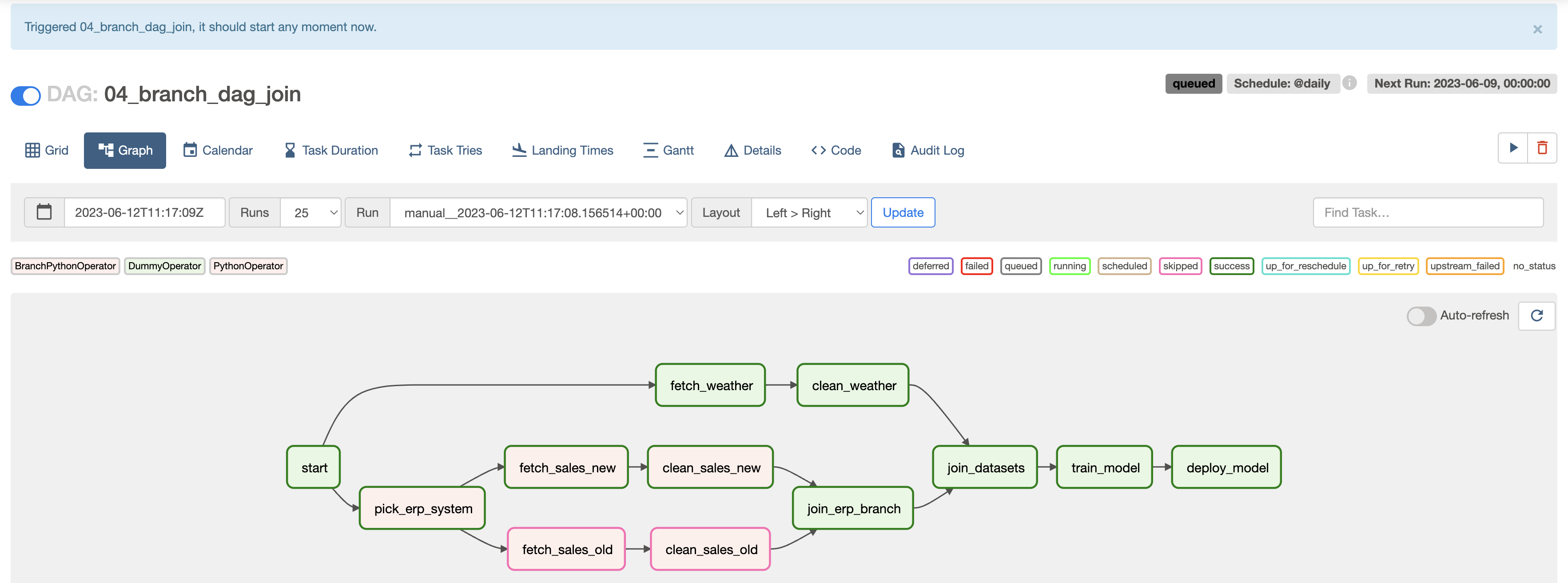Open the Gantt view
Image resolution: width=1568 pixels, height=583 pixels.
click(x=669, y=151)
